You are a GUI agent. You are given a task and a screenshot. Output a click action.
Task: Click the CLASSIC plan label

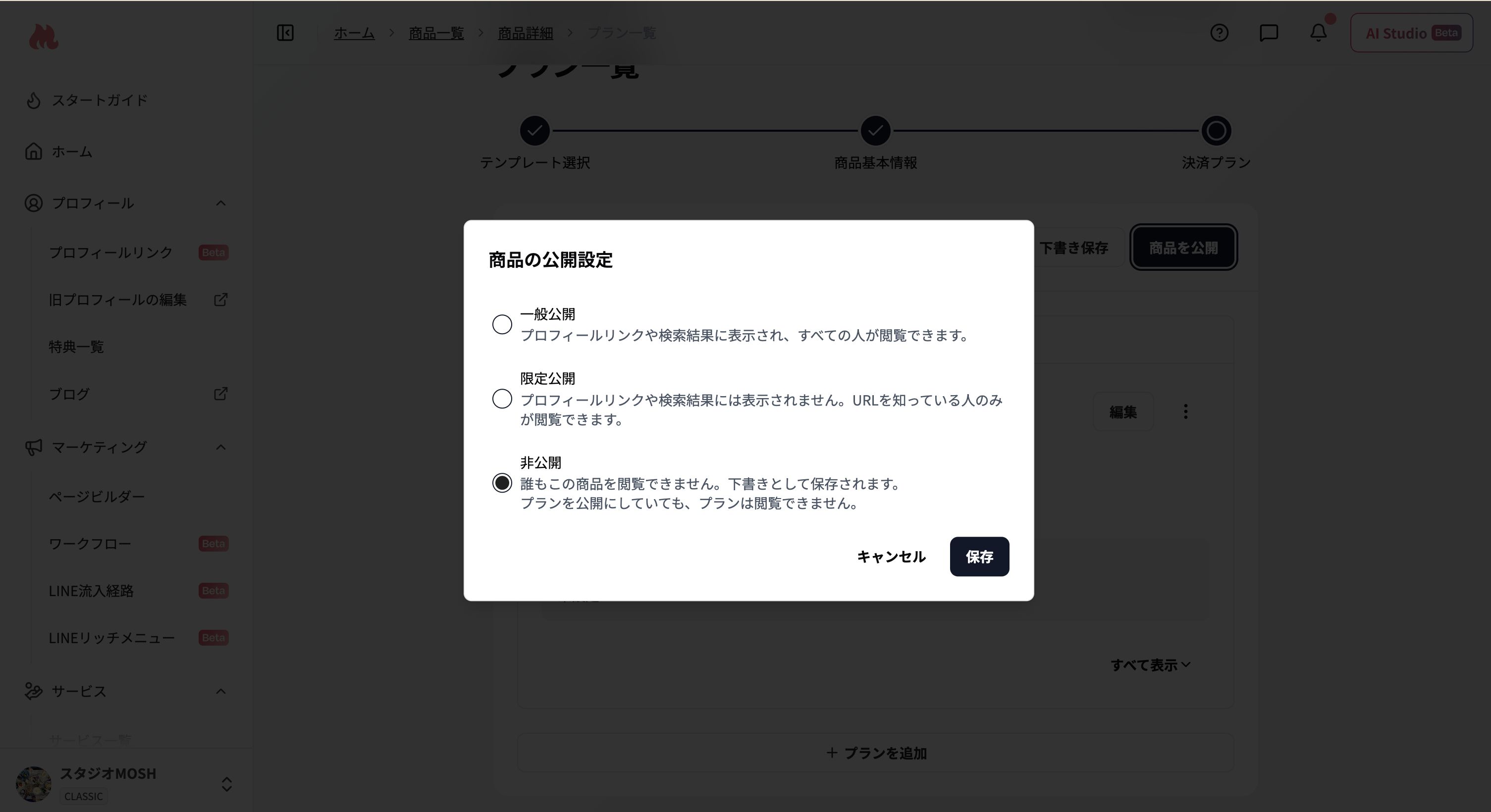(x=83, y=796)
